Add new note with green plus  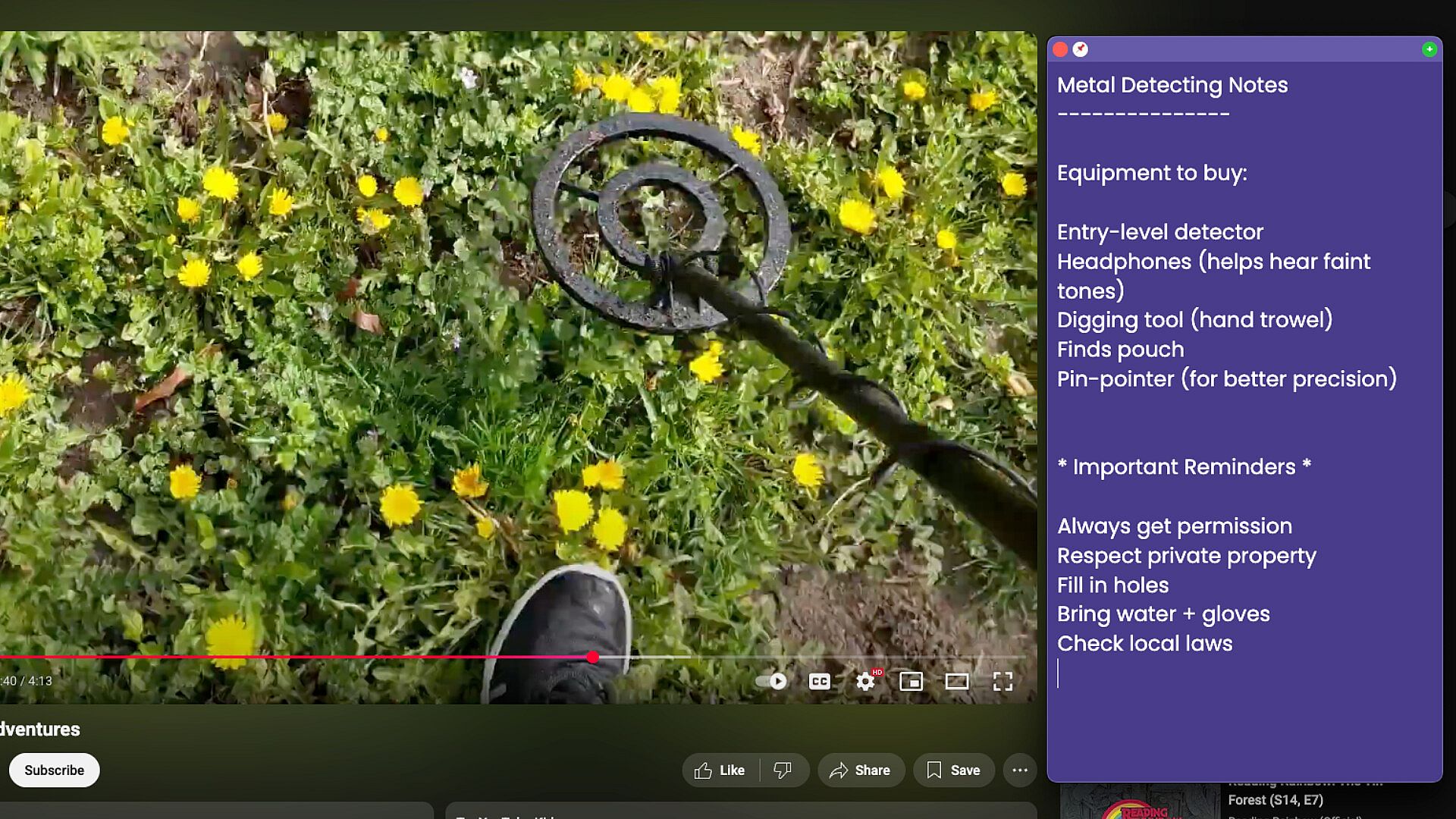tap(1429, 49)
